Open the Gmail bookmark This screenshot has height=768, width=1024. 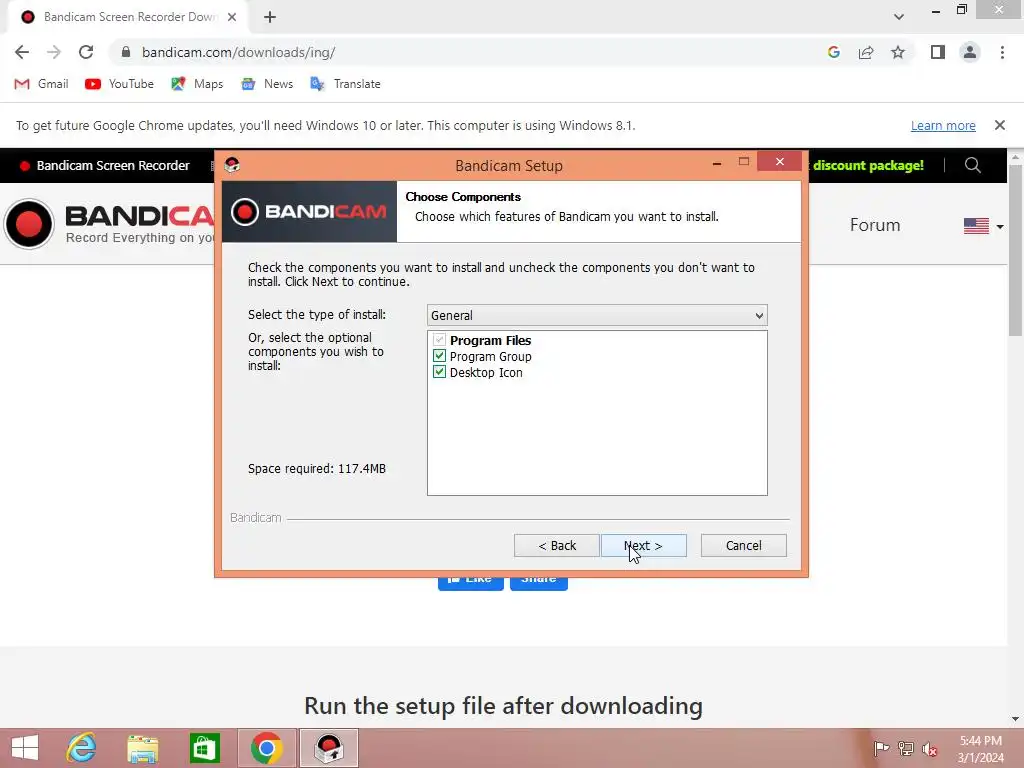41,84
